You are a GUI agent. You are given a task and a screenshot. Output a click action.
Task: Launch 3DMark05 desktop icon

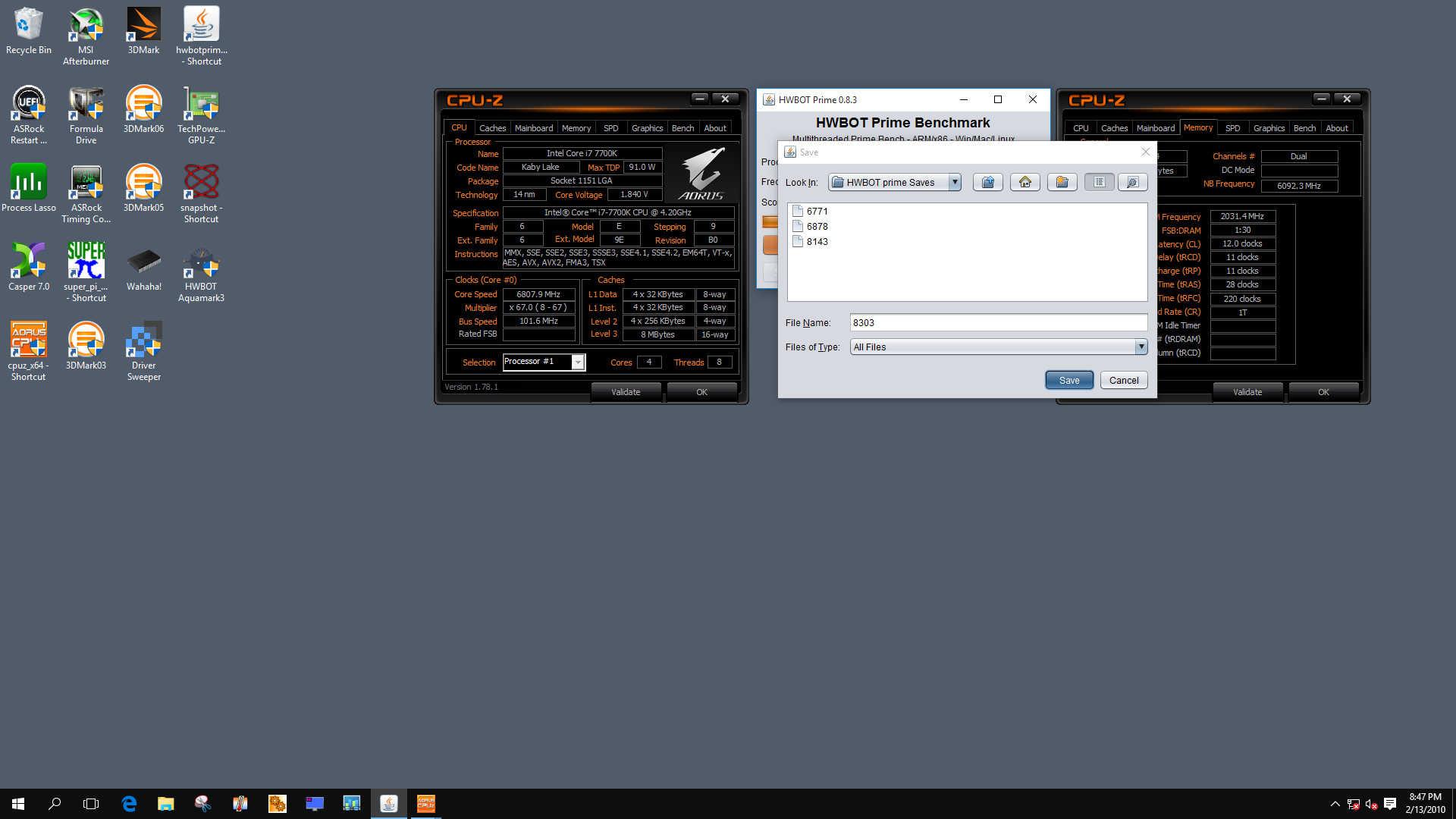coord(143,190)
